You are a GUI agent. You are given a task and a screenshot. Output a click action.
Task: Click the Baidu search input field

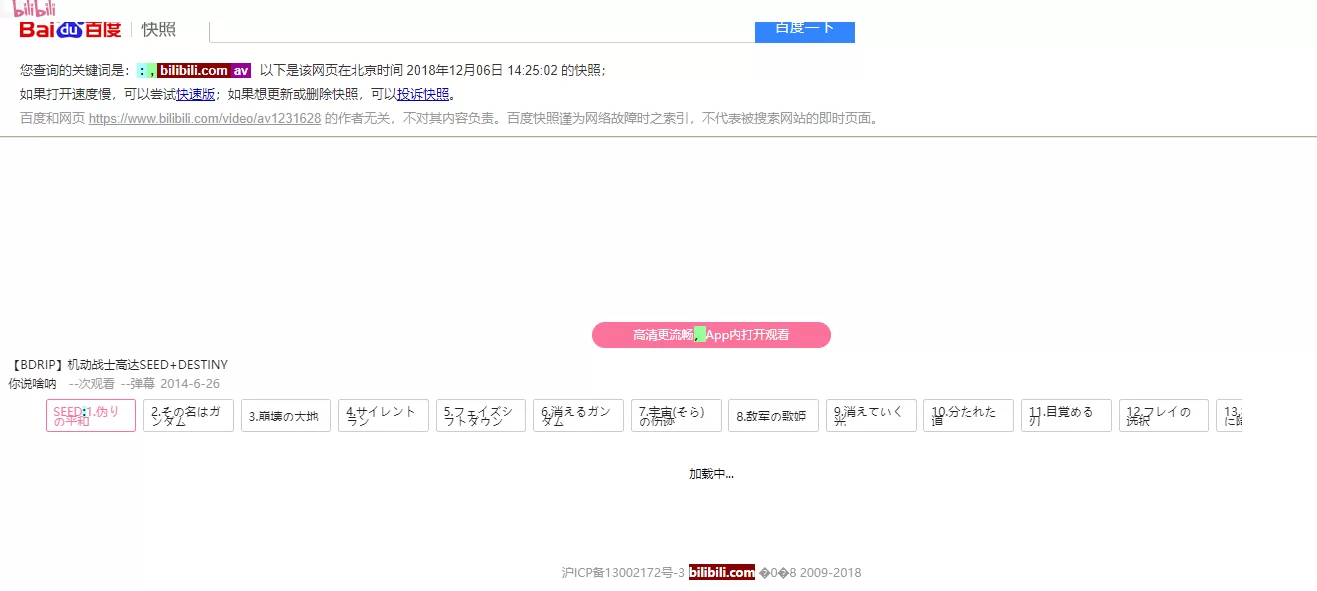pyautogui.click(x=481, y=30)
